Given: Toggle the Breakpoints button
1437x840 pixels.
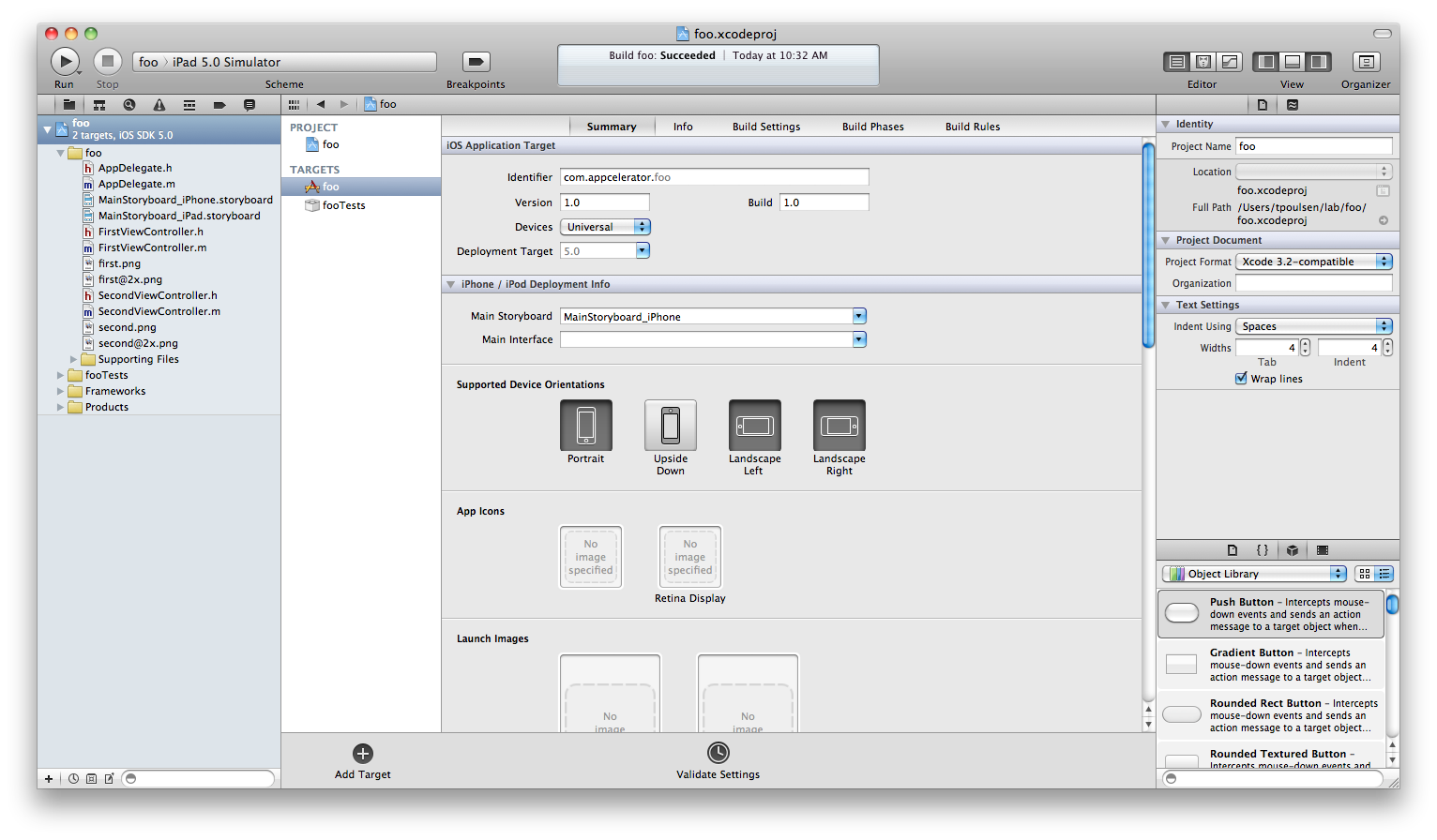Looking at the screenshot, I should 476,62.
